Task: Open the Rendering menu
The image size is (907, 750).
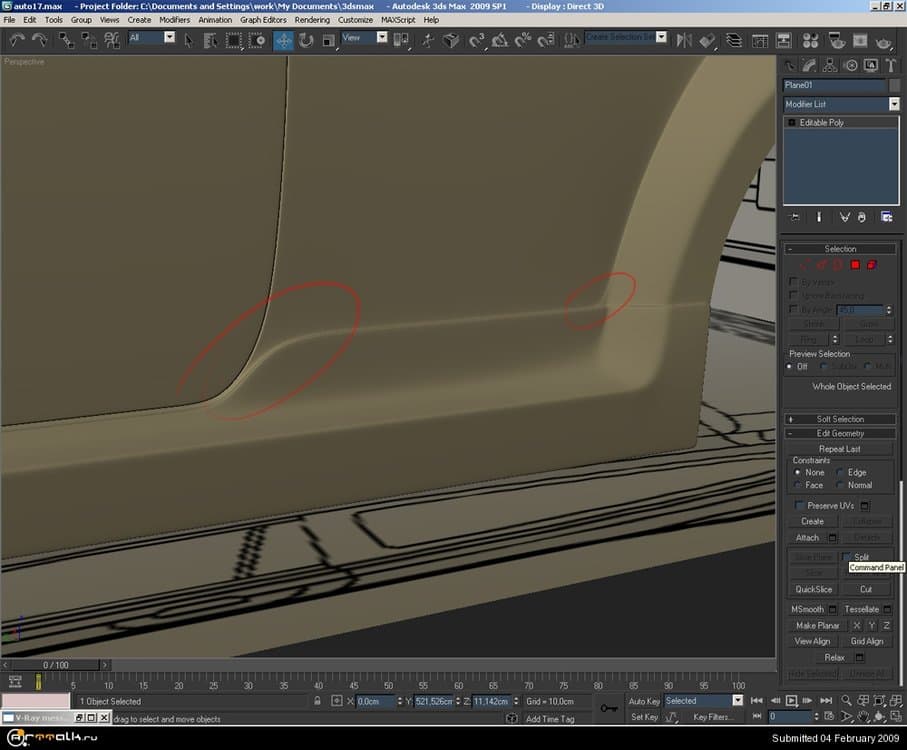Action: click(x=312, y=19)
